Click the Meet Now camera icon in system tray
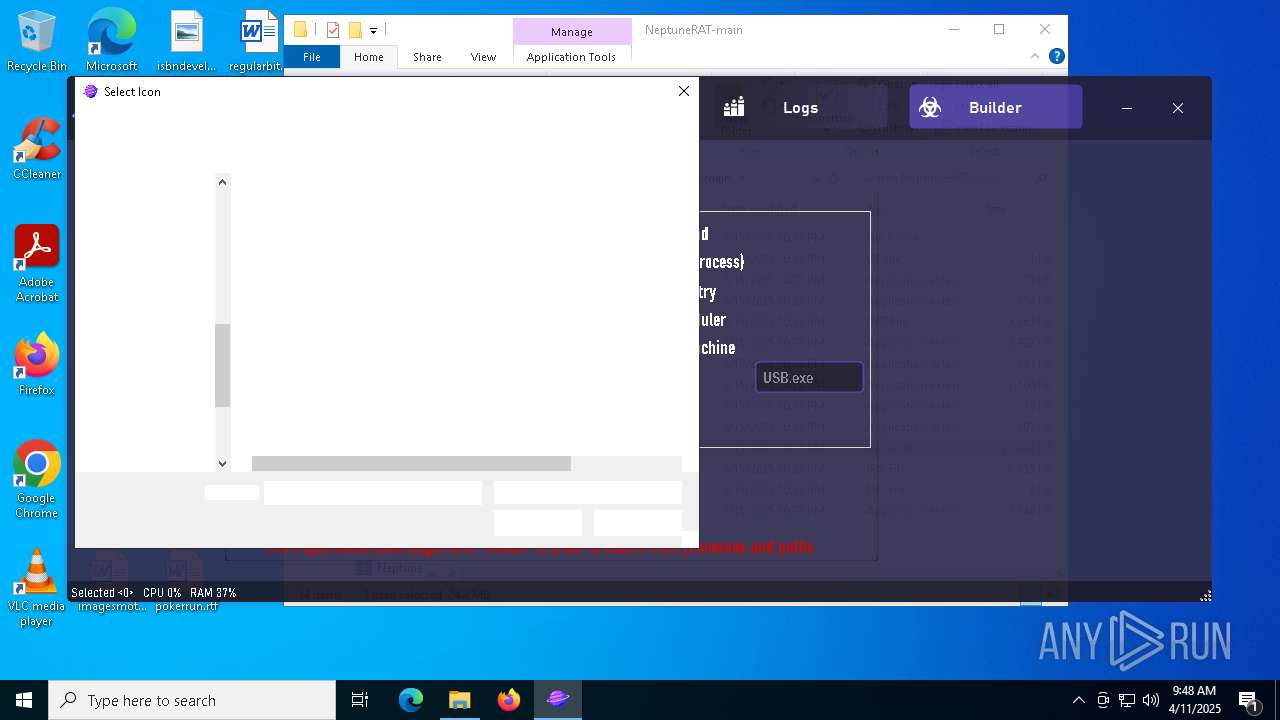This screenshot has height=720, width=1280. pos(1103,700)
